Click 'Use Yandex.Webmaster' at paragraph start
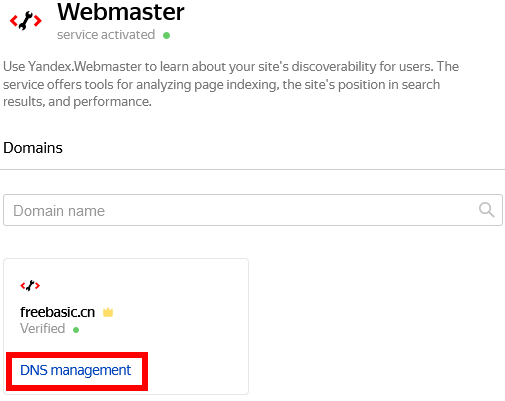 tap(72, 67)
